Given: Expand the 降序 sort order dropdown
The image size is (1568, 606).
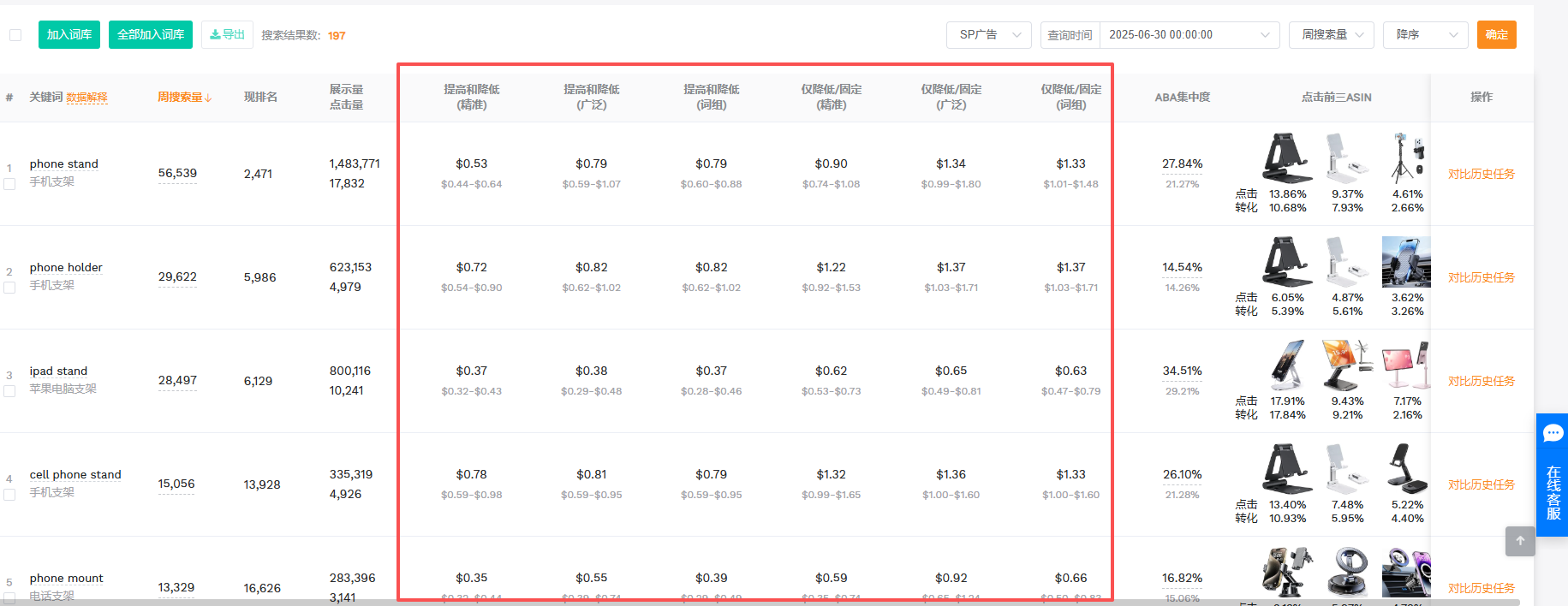Looking at the screenshot, I should point(1425,35).
